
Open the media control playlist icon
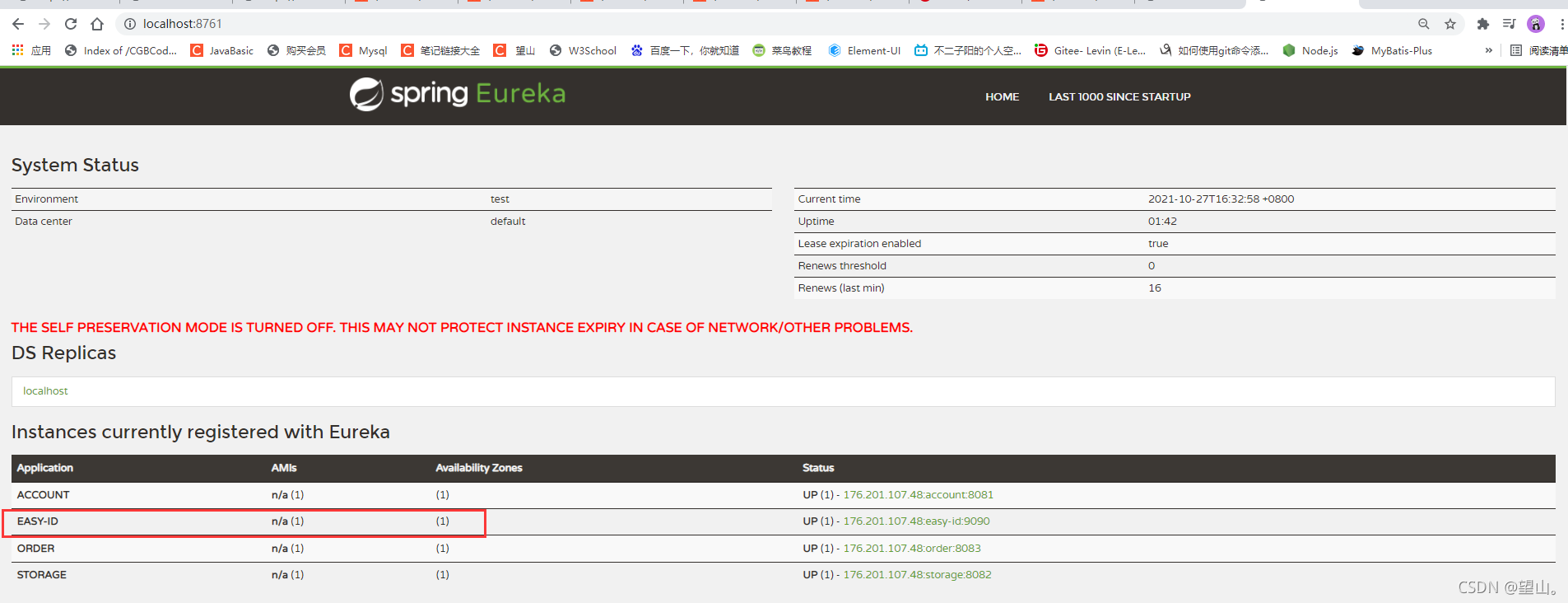click(x=1510, y=24)
